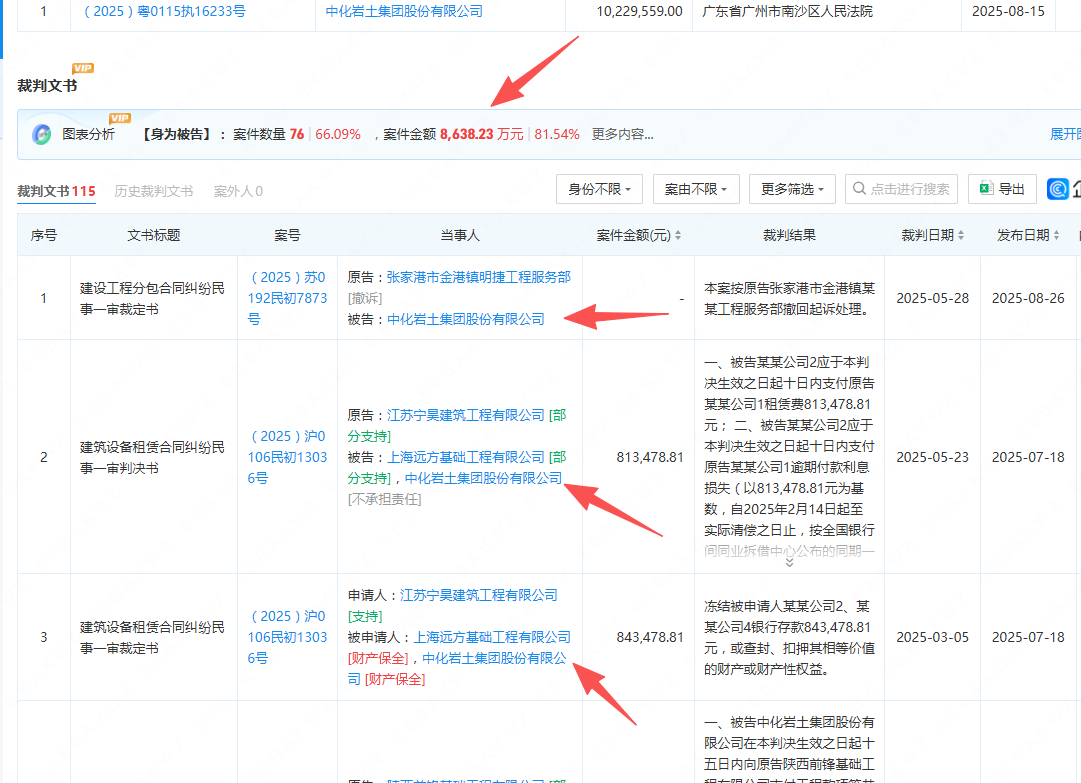Open case number link in row 3
1081x783 pixels.
tap(287, 637)
